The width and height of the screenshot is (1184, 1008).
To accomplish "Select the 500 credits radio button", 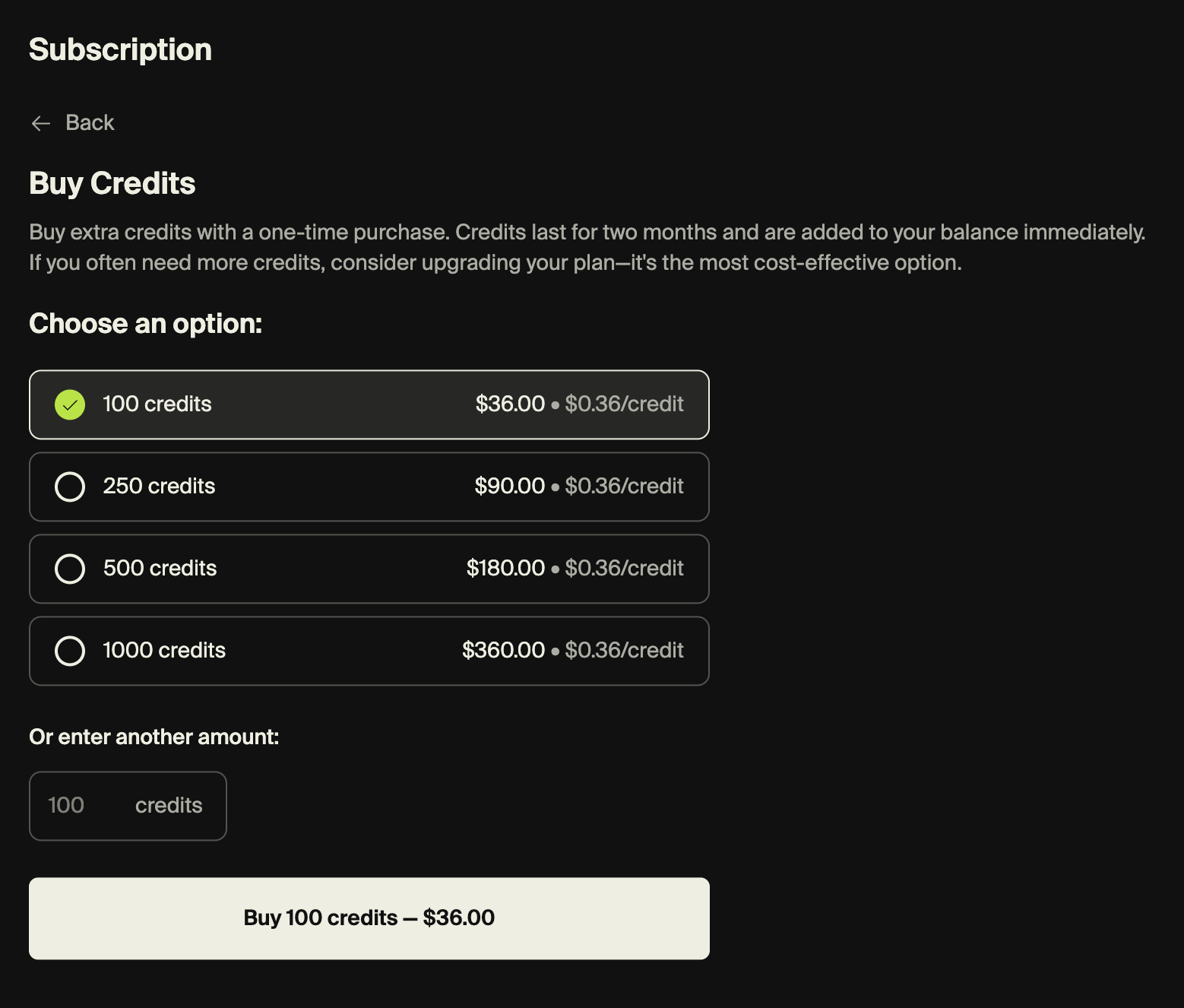I will [x=70, y=569].
